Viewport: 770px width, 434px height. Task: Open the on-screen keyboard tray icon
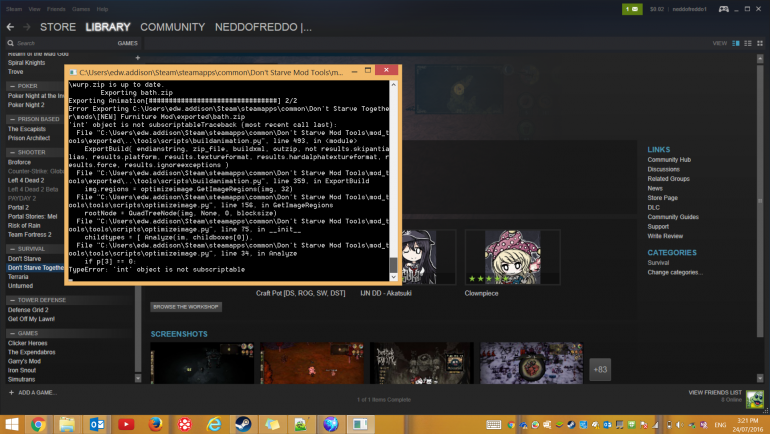[494, 425]
